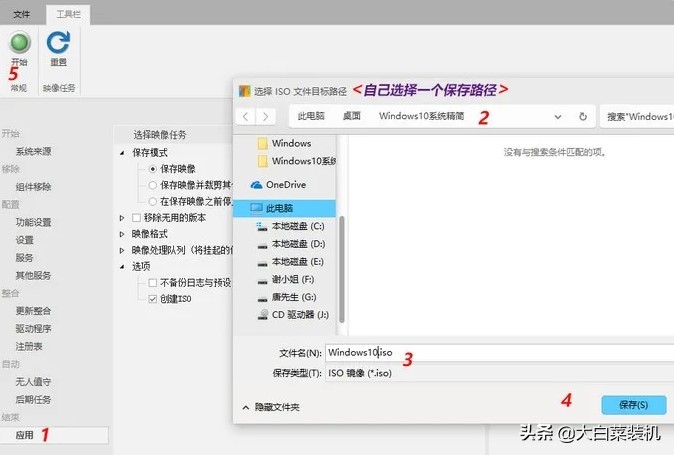Open 其他服务 in the left sidebar
The height and width of the screenshot is (455, 674).
(x=34, y=275)
